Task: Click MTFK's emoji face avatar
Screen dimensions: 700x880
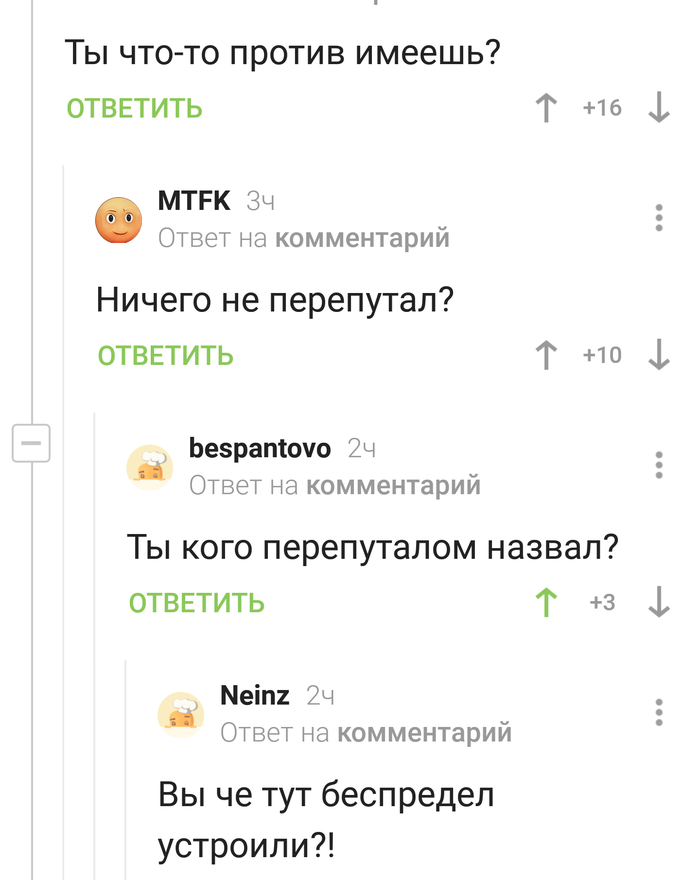Action: click(118, 220)
